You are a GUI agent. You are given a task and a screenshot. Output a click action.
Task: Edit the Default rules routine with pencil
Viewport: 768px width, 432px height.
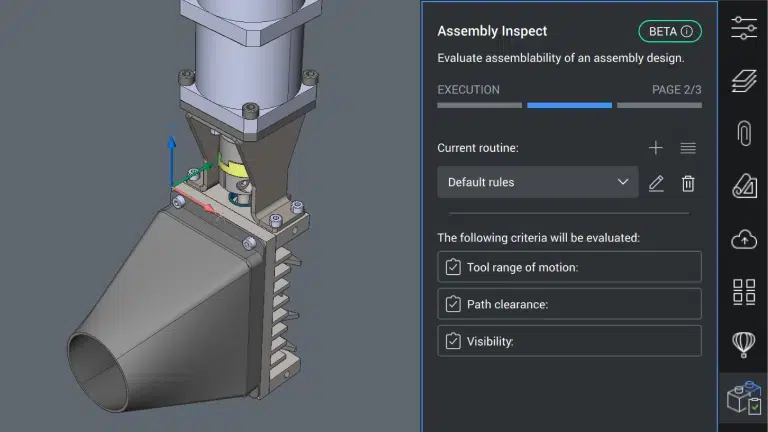point(656,183)
